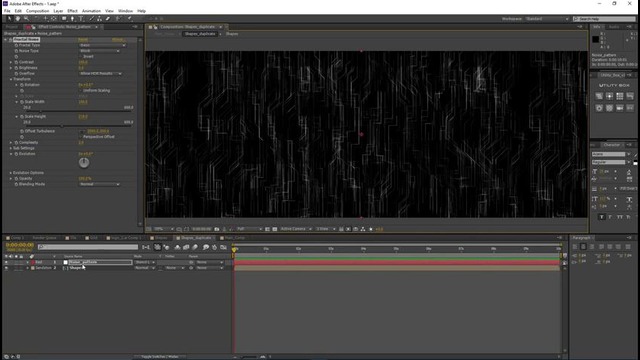The height and width of the screenshot is (360, 640).
Task: Click the Scale Width stopwatch icon
Action: tap(22, 102)
